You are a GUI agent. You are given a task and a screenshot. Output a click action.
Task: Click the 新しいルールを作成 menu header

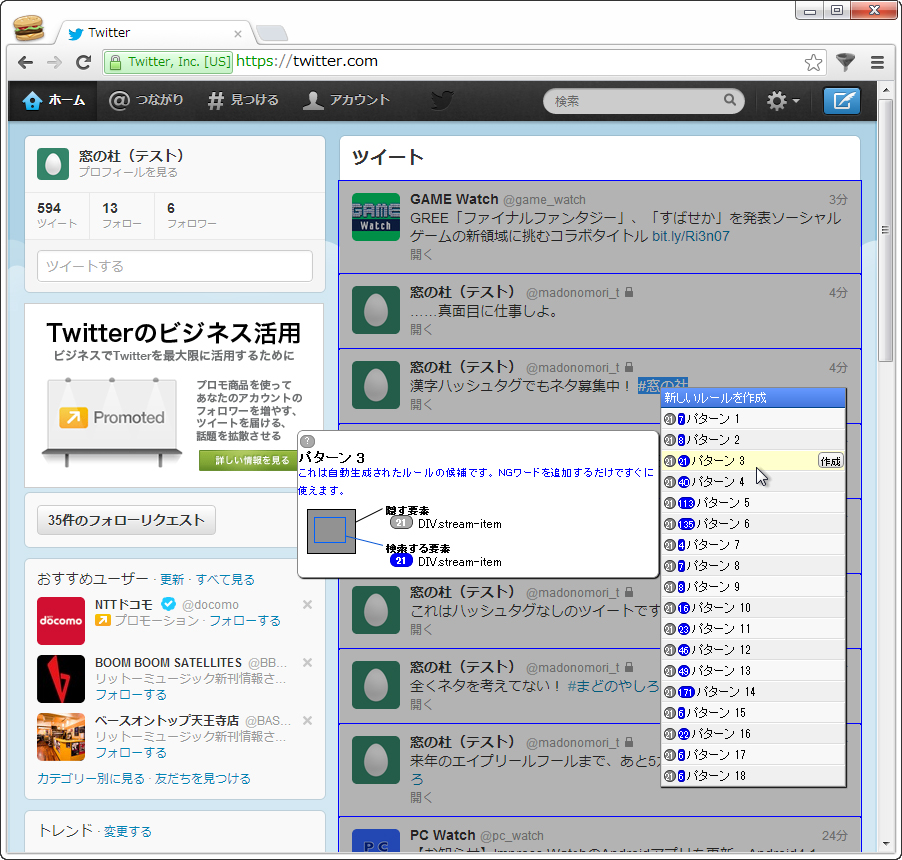point(753,398)
